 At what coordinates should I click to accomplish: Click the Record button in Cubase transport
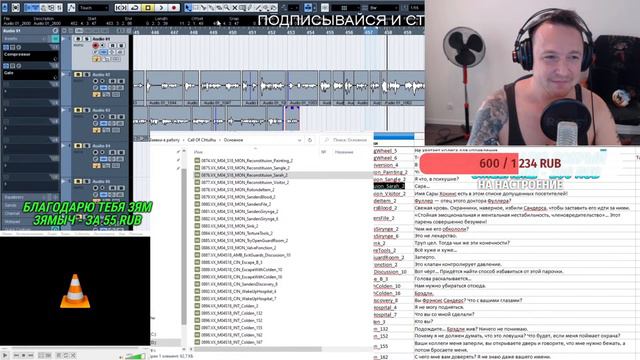point(174,7)
